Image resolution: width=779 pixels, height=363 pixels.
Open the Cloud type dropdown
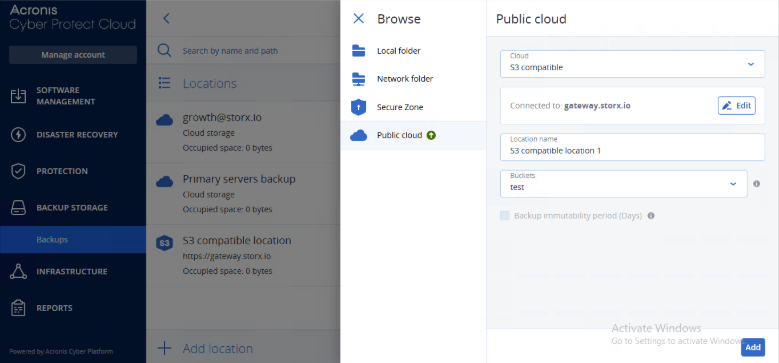click(632, 64)
